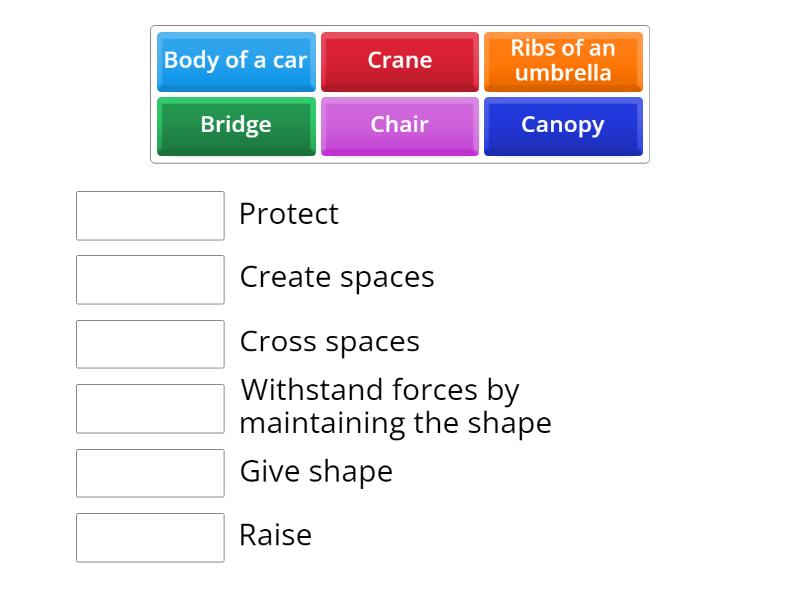This screenshot has height=600, width=800.
Task: Click the Give shape label text
Action: click(316, 471)
